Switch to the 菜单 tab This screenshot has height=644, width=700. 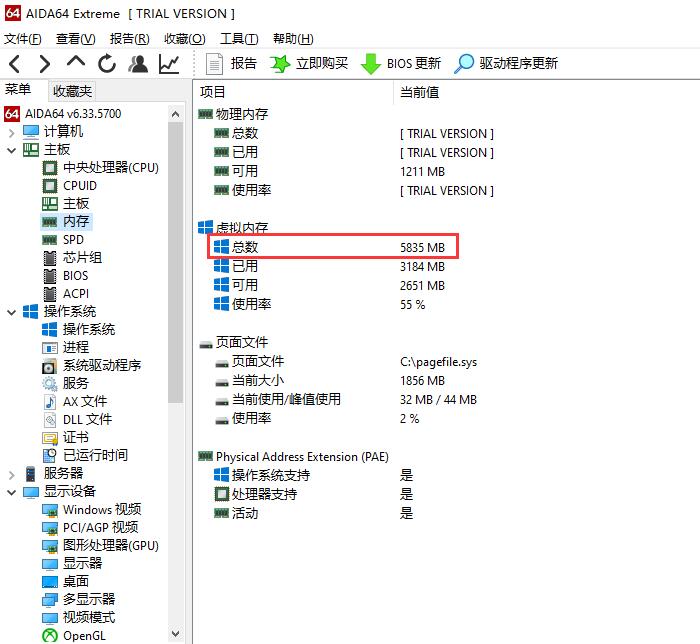(x=18, y=90)
